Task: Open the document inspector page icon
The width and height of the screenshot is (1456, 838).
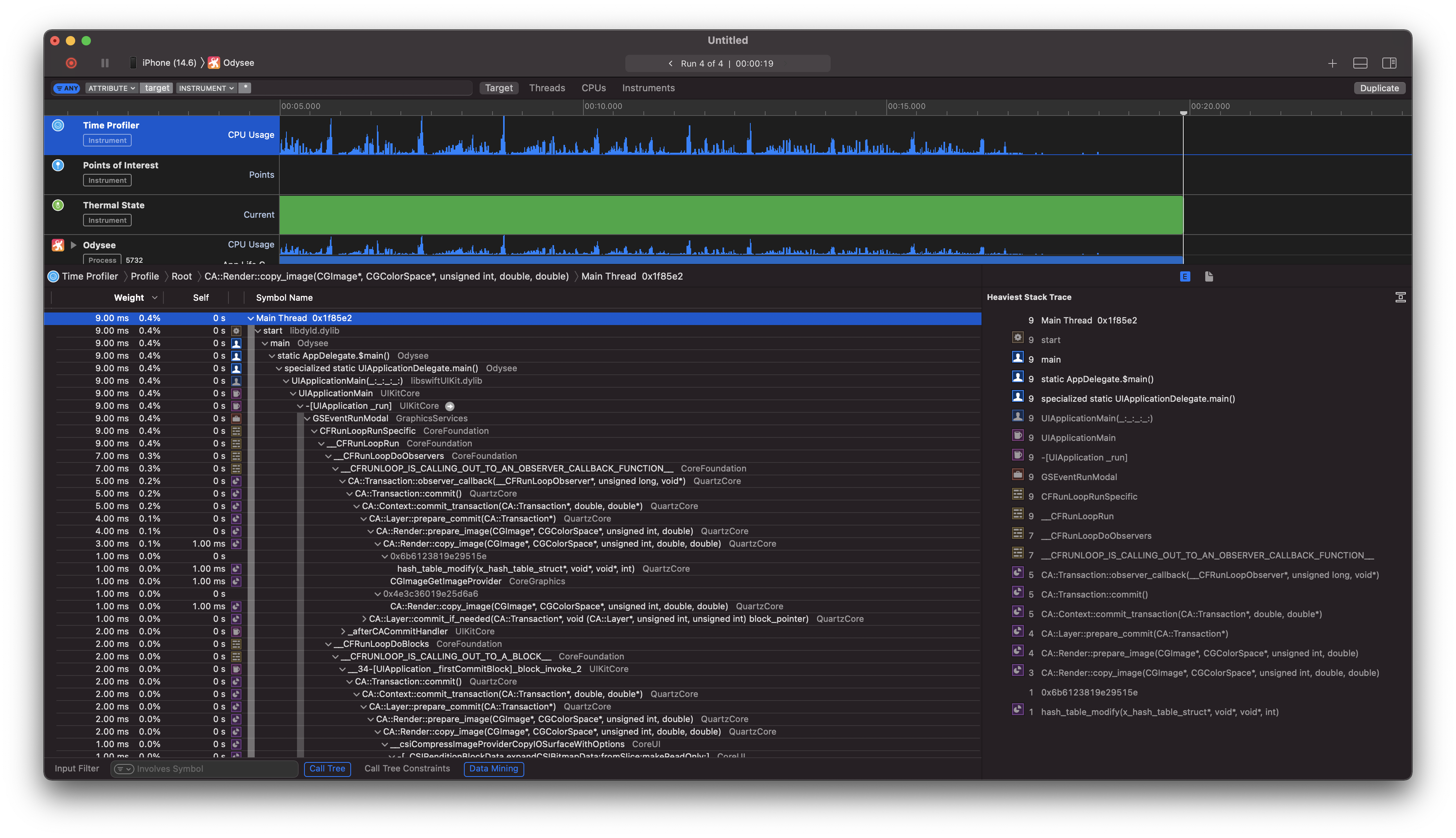Action: click(x=1209, y=277)
